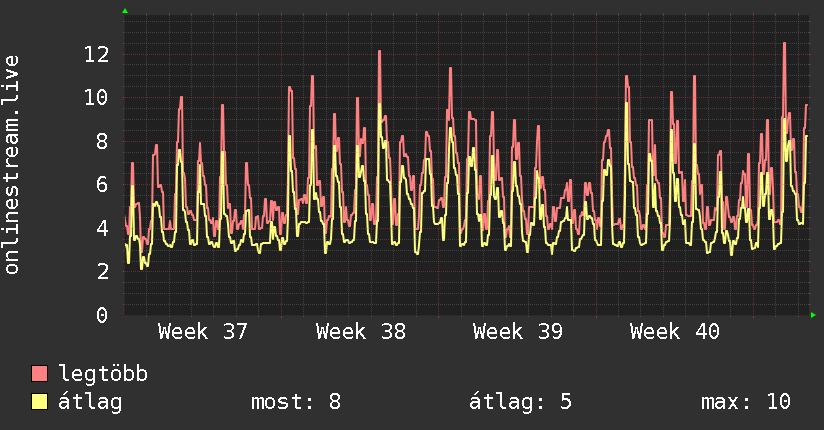
Task: Click the pink legtöbb legend swatch
Action: 39,373
